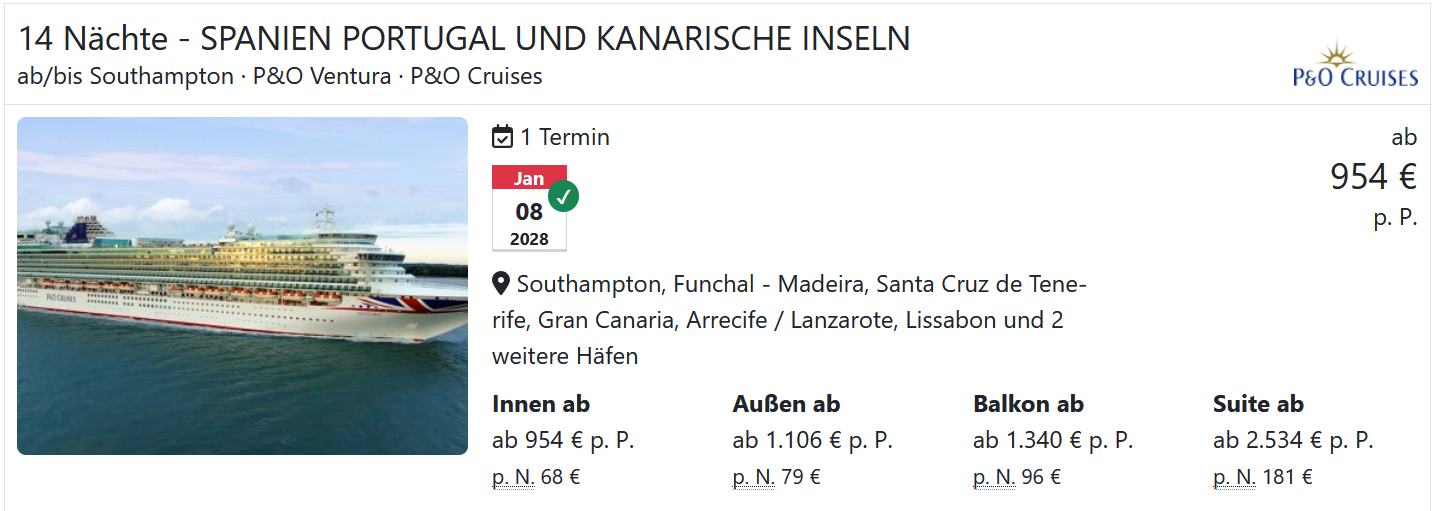Click the map pin location icon

502,284
